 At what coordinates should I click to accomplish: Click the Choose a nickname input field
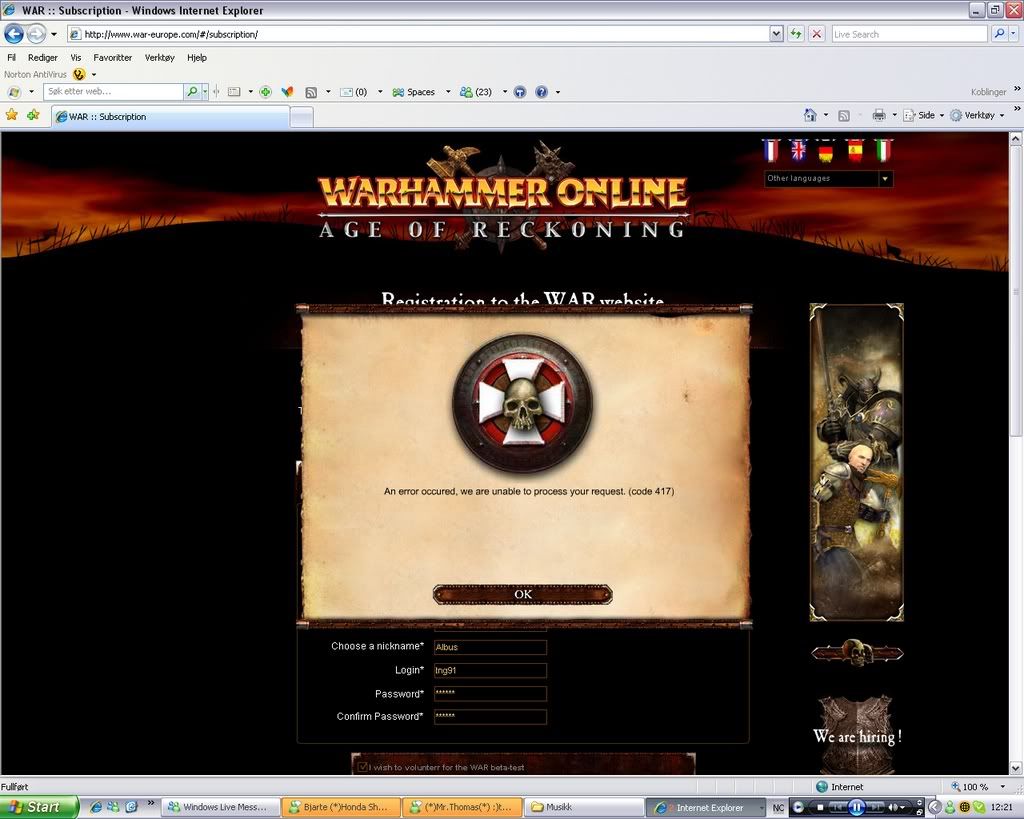click(x=490, y=647)
